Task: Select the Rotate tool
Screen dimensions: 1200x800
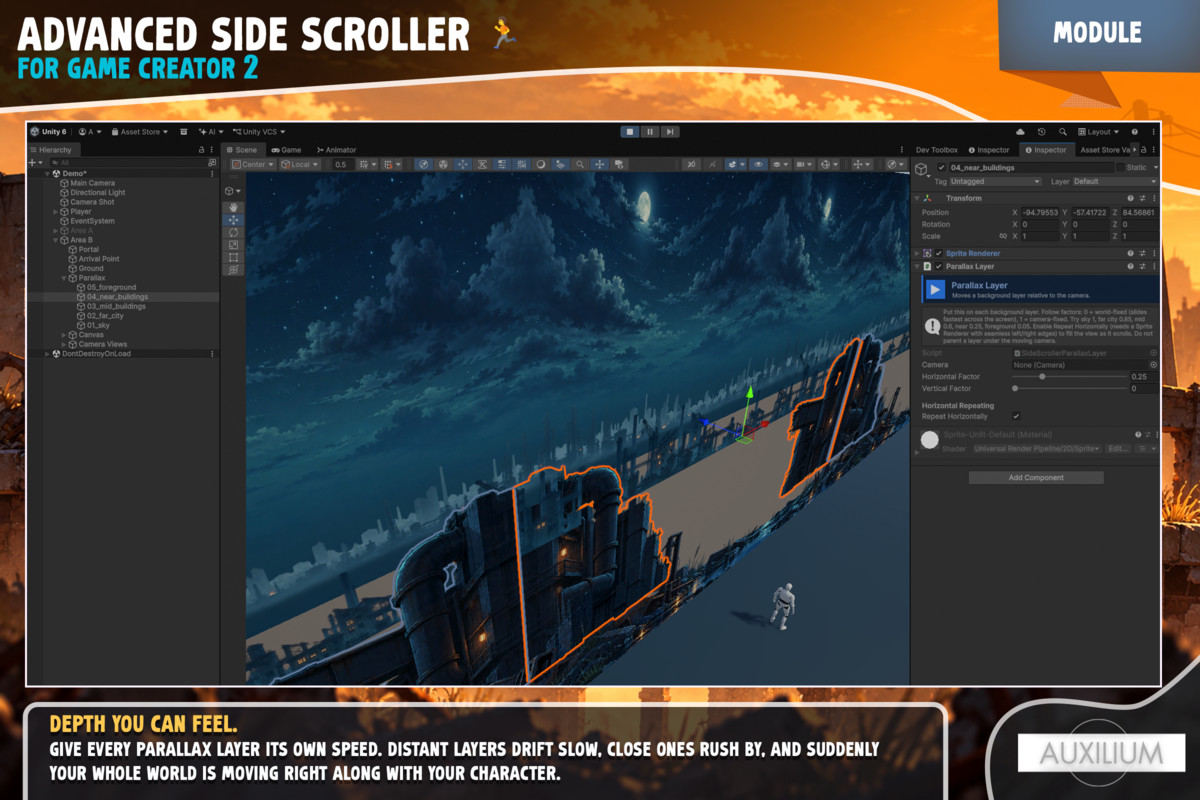Action: tap(234, 232)
